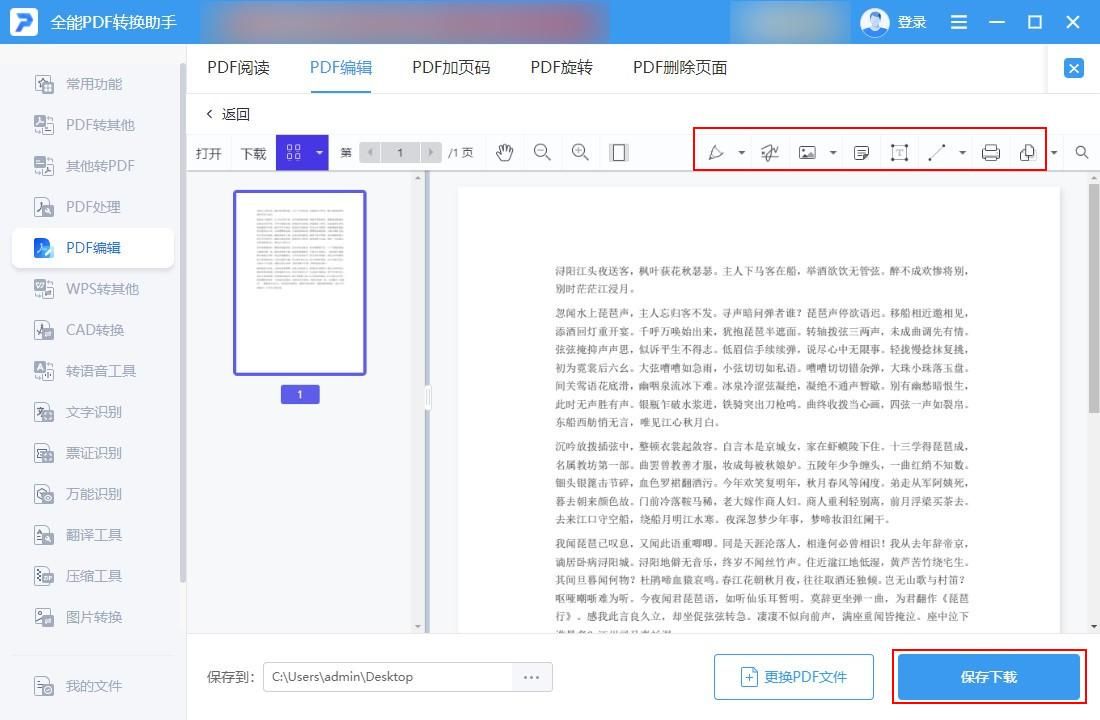Expand the insert image dropdown arrow
The width and height of the screenshot is (1100, 720).
[833, 152]
